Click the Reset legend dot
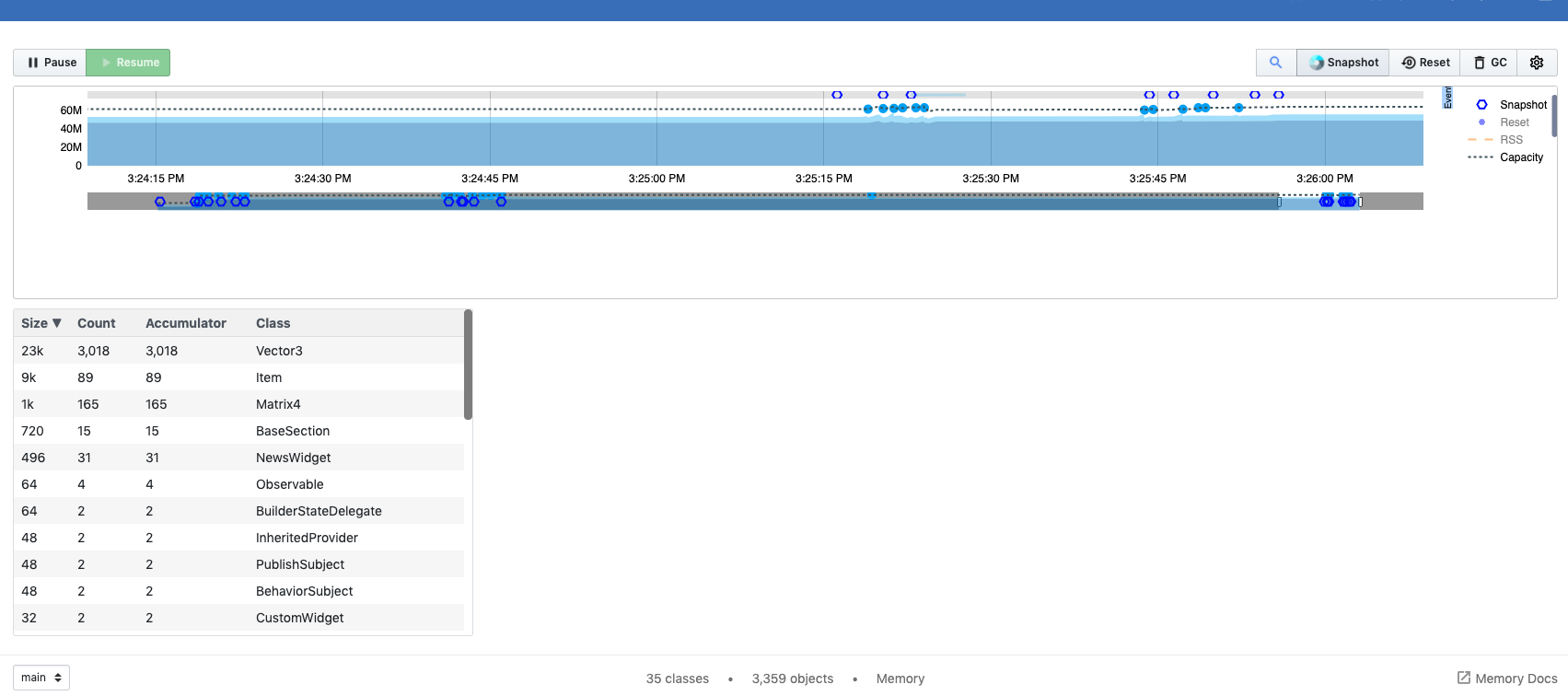Image resolution: width=1568 pixels, height=696 pixels. coord(1481,122)
